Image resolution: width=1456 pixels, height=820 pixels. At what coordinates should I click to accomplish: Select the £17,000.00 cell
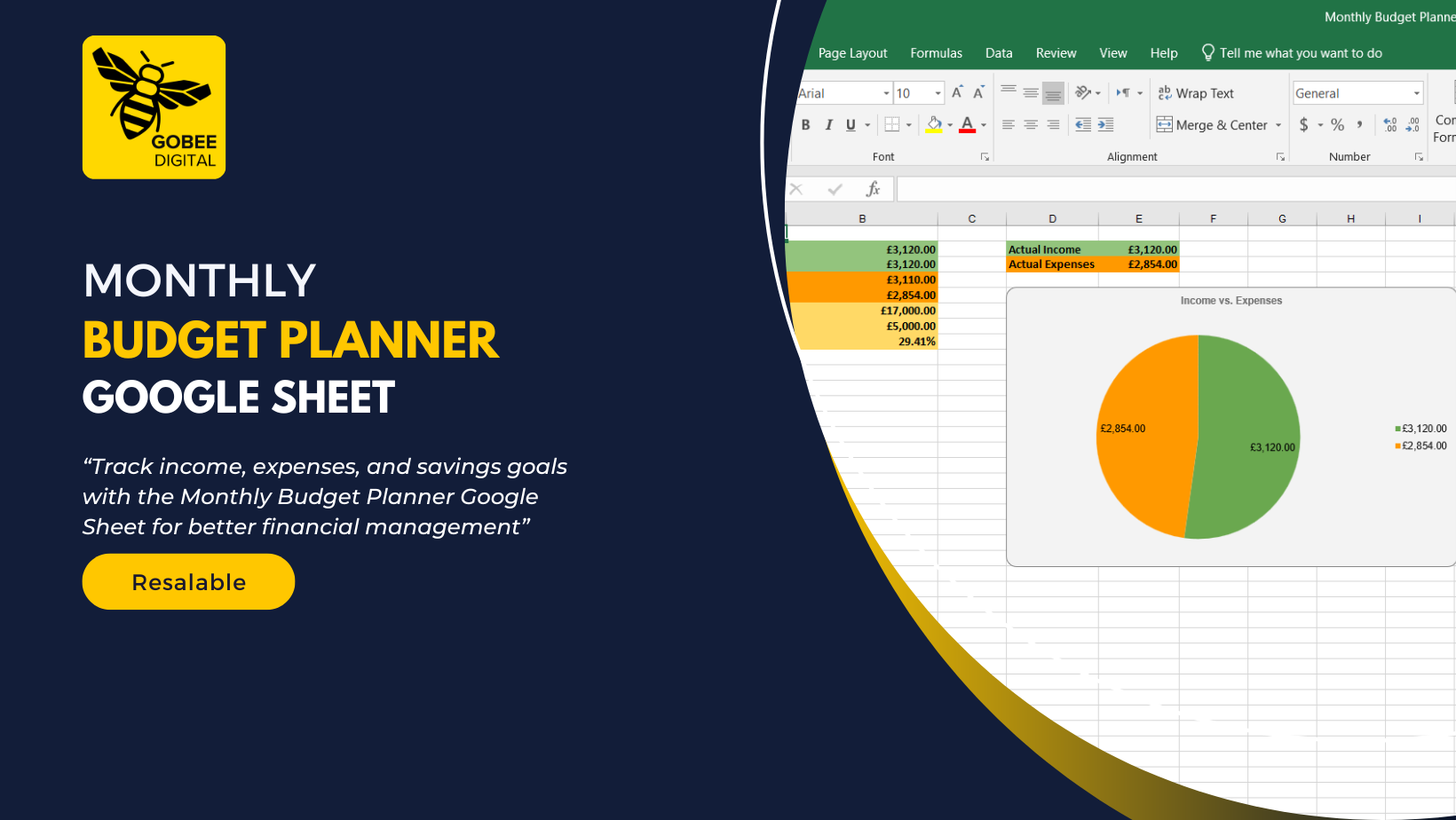point(864,311)
